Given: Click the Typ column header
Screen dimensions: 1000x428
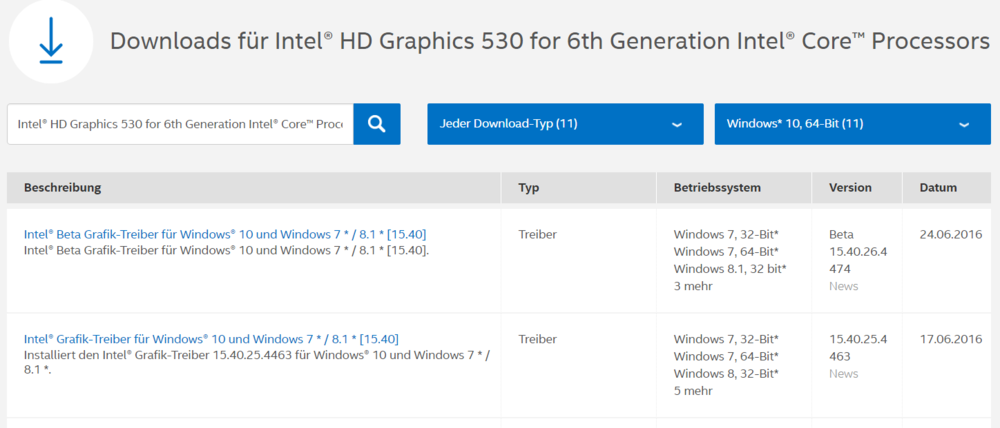Looking at the screenshot, I should pyautogui.click(x=529, y=188).
